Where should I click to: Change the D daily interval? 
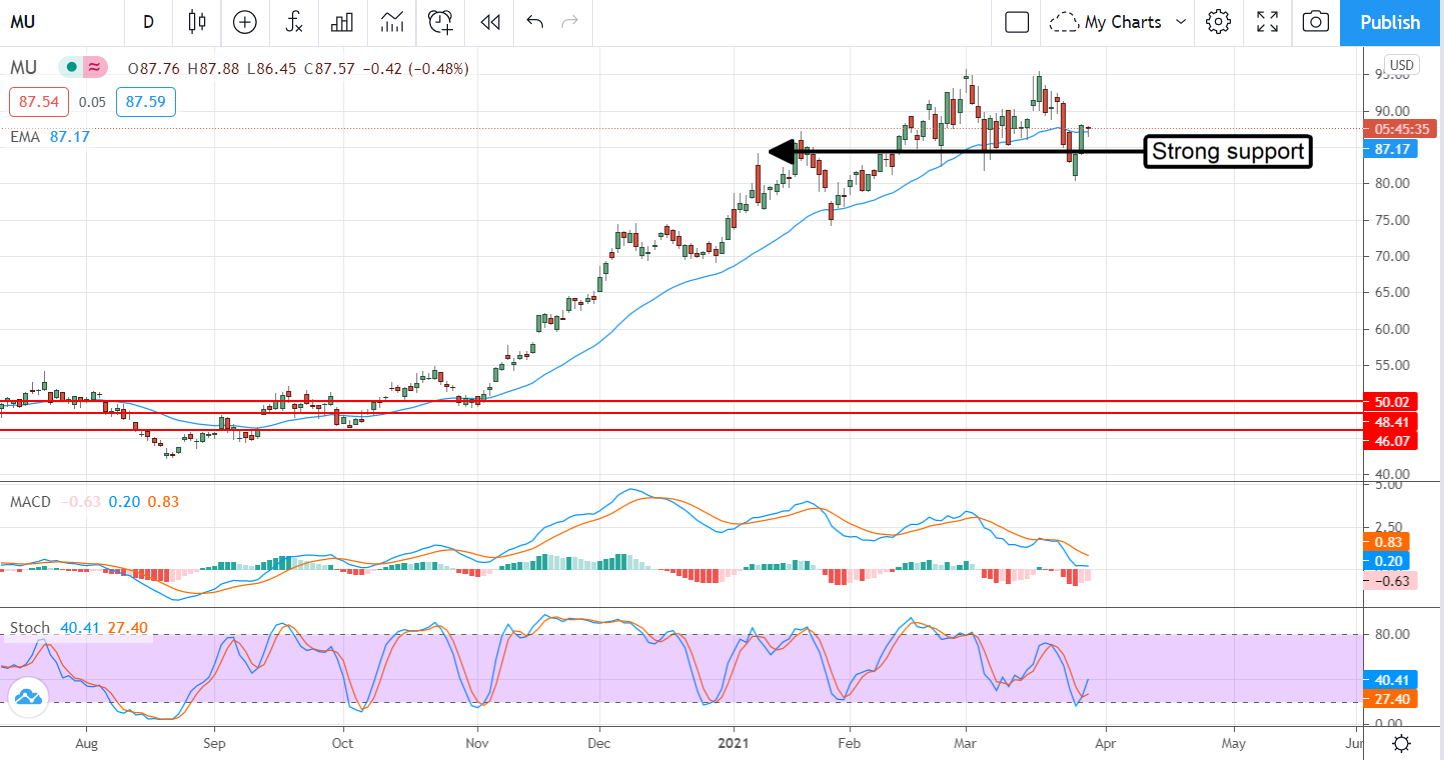148,22
